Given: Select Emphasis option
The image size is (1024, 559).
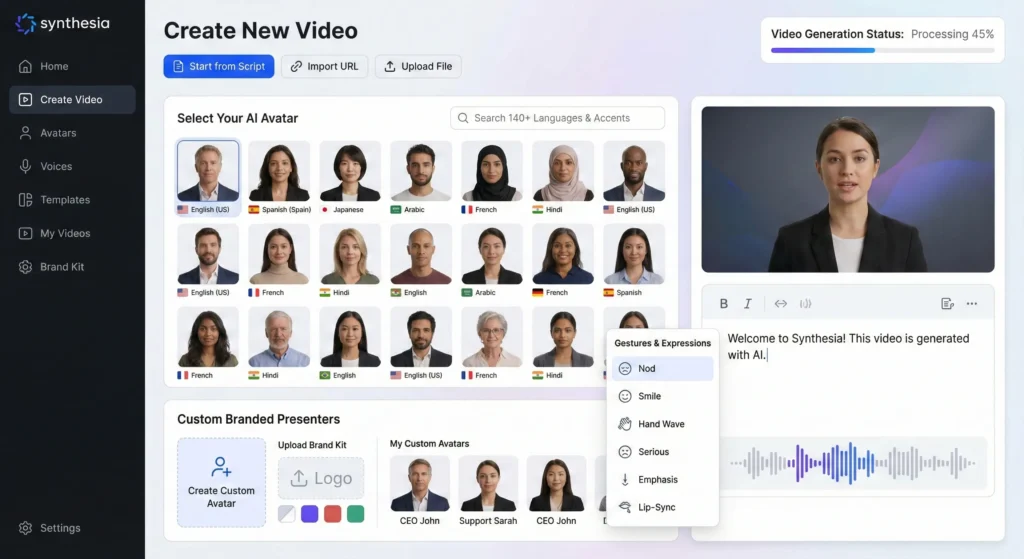Looking at the screenshot, I should 662,479.
